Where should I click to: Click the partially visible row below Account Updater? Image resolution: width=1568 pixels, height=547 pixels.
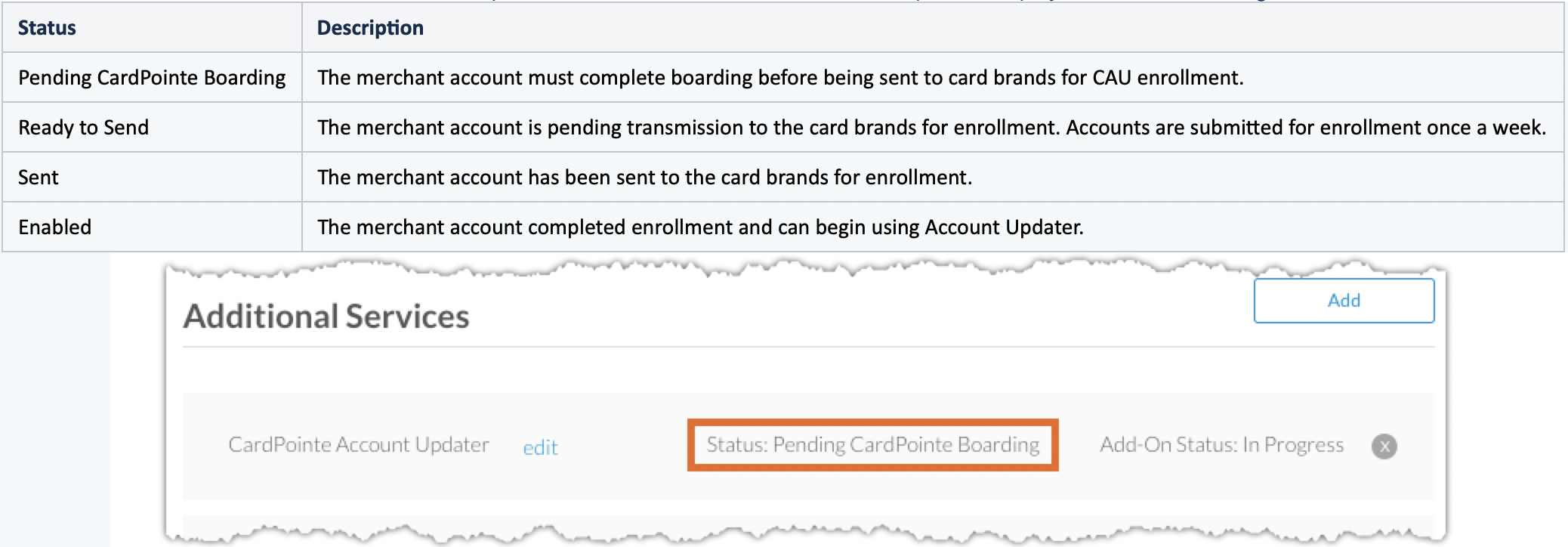pyautogui.click(x=808, y=526)
